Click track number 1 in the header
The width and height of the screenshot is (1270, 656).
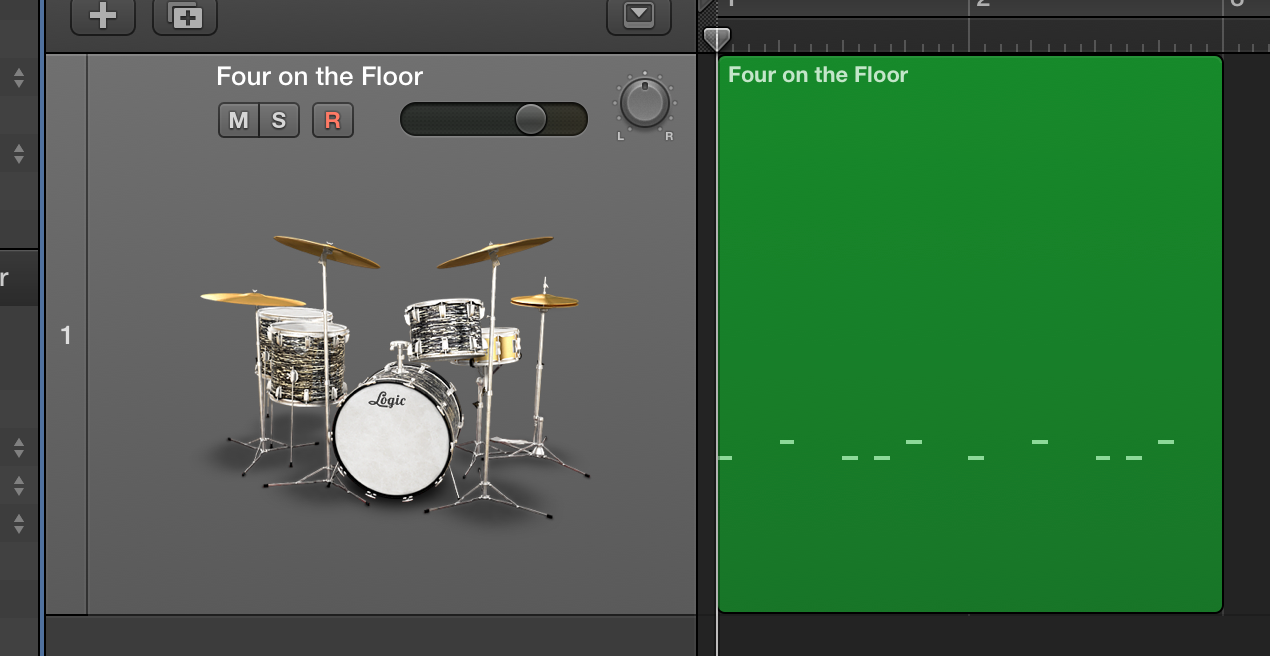click(x=66, y=335)
